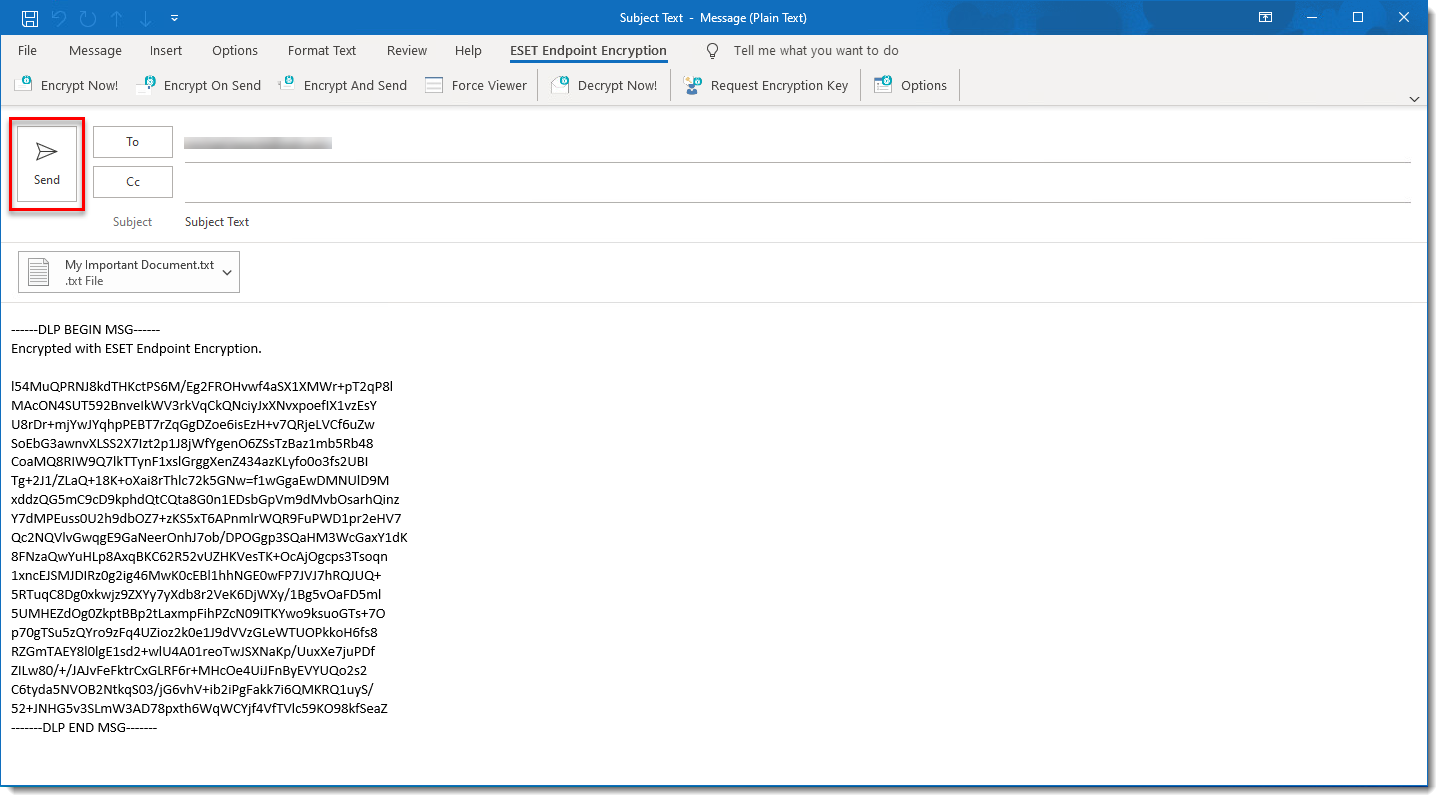Click the To field recipient entry
The image size is (1443, 802).
click(x=258, y=141)
